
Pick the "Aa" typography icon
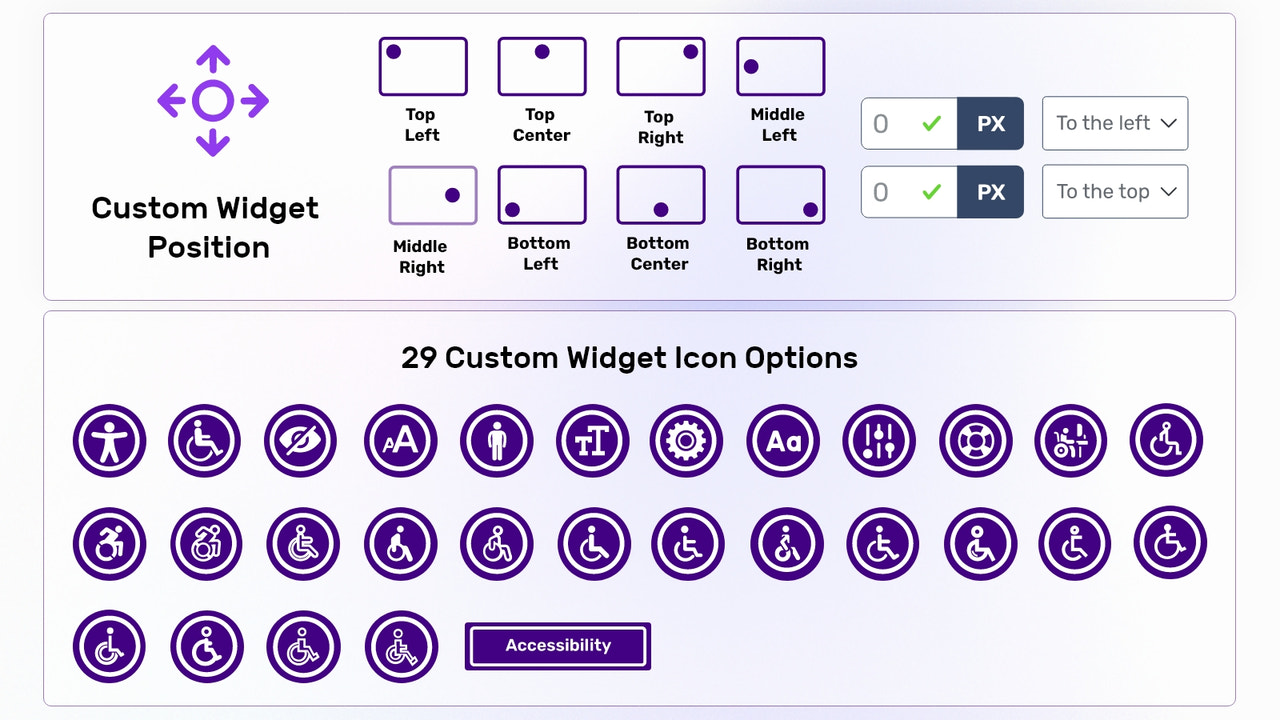782,440
